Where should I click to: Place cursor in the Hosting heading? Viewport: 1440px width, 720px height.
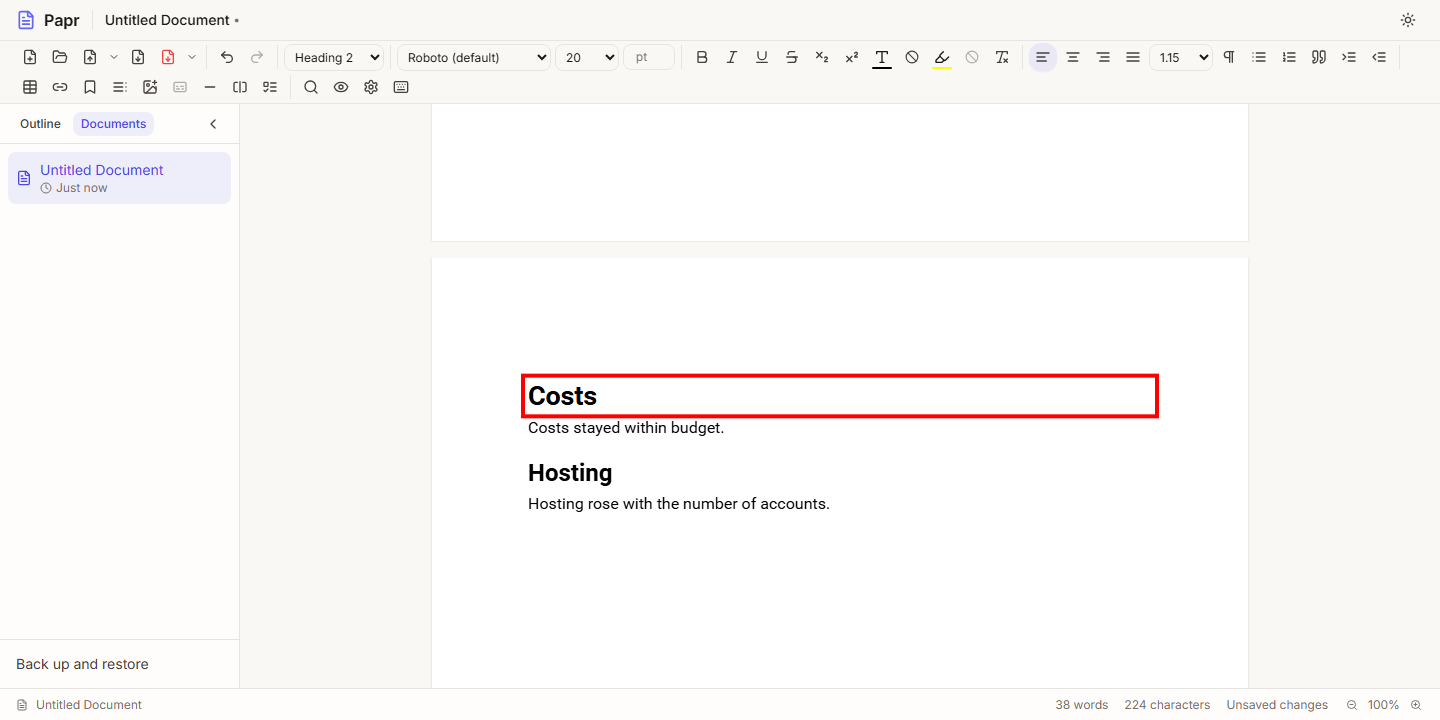coord(570,473)
